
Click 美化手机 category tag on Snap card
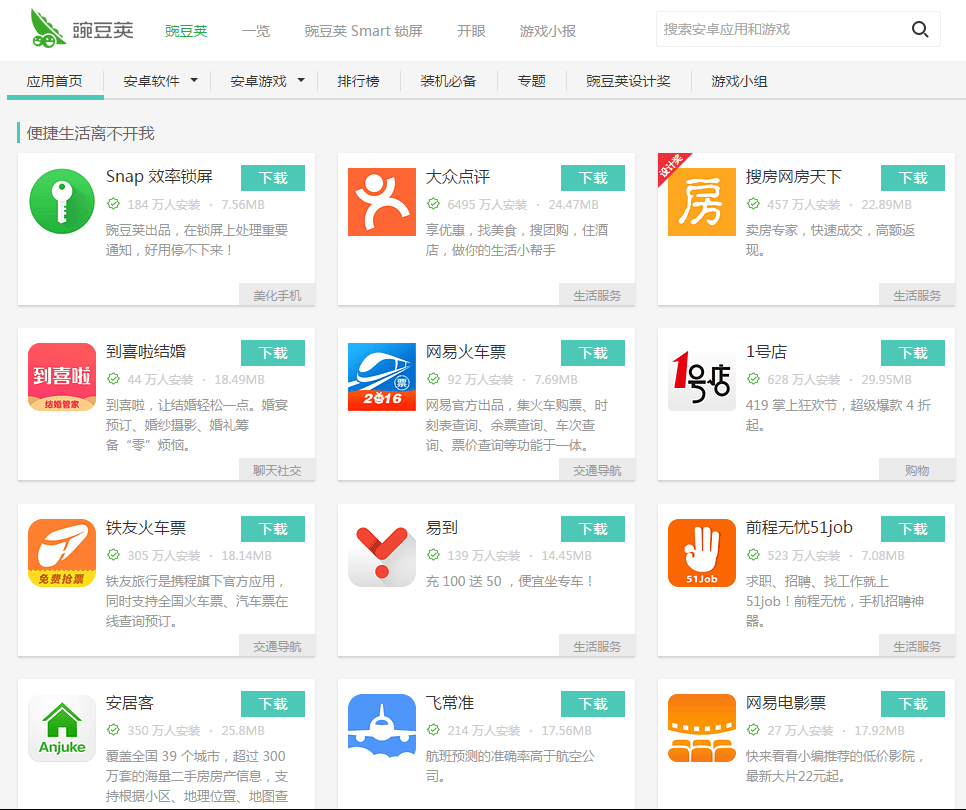click(277, 295)
